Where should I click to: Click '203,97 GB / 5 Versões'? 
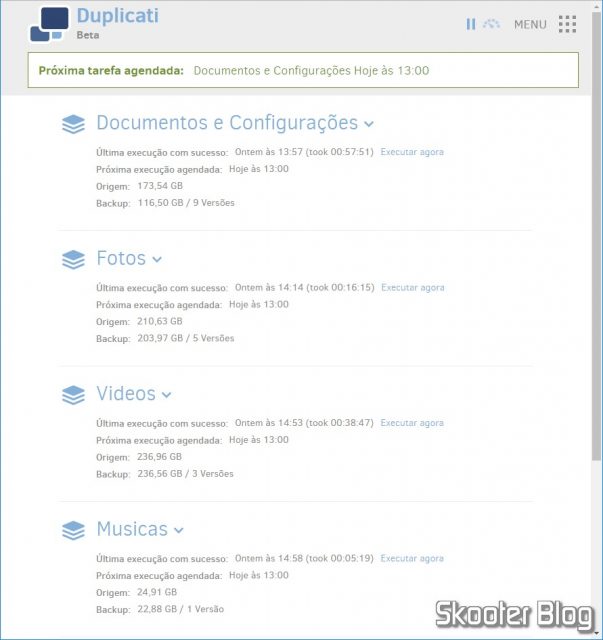(x=186, y=338)
